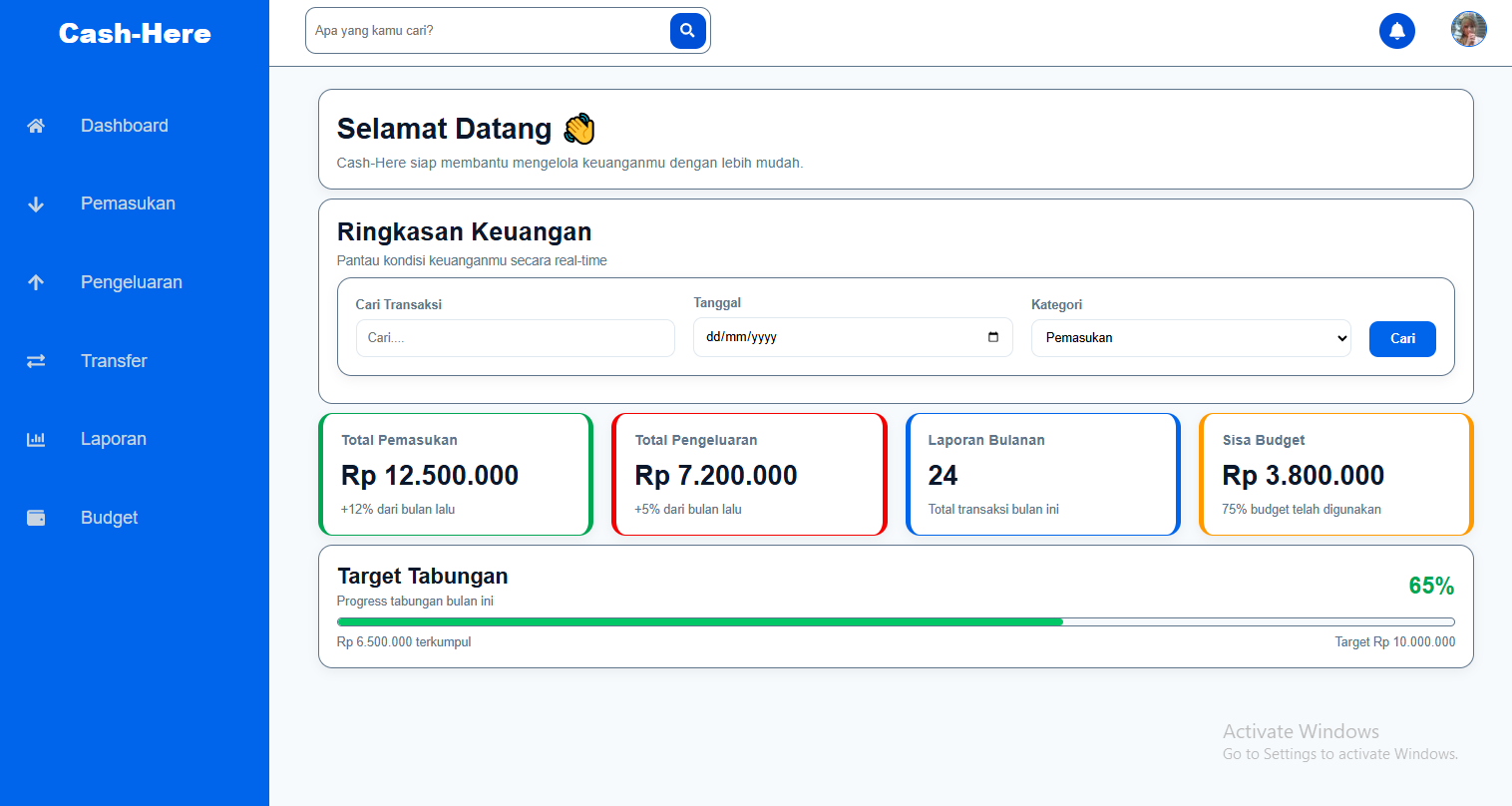This screenshot has height=806, width=1512.
Task: Click 'Total transaksi bulan ini' text
Action: (993, 510)
